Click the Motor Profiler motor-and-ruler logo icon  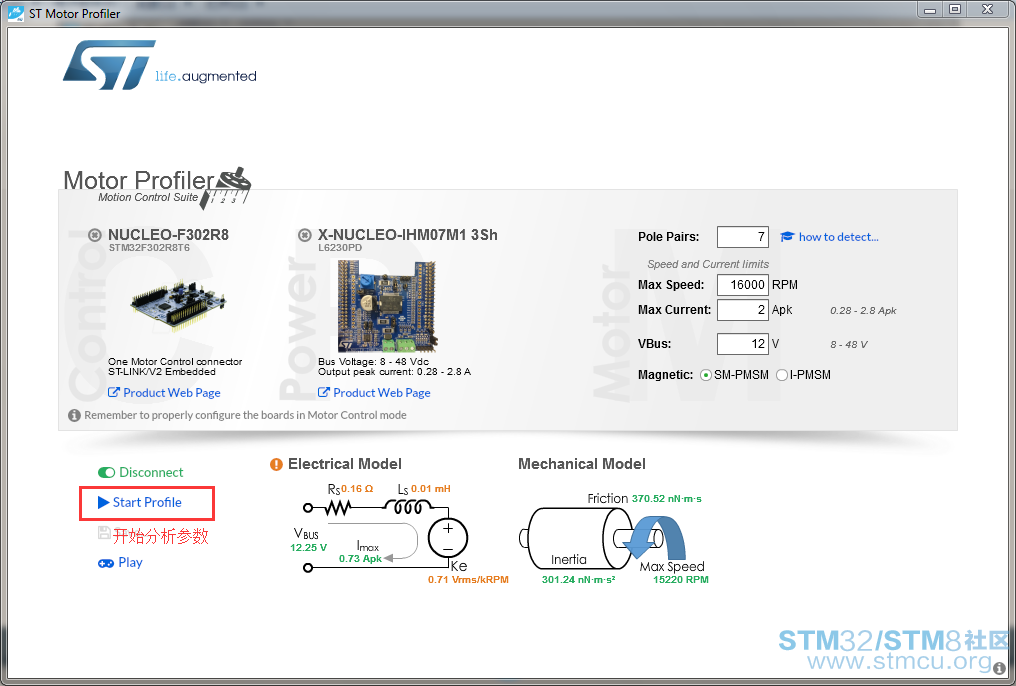point(226,188)
